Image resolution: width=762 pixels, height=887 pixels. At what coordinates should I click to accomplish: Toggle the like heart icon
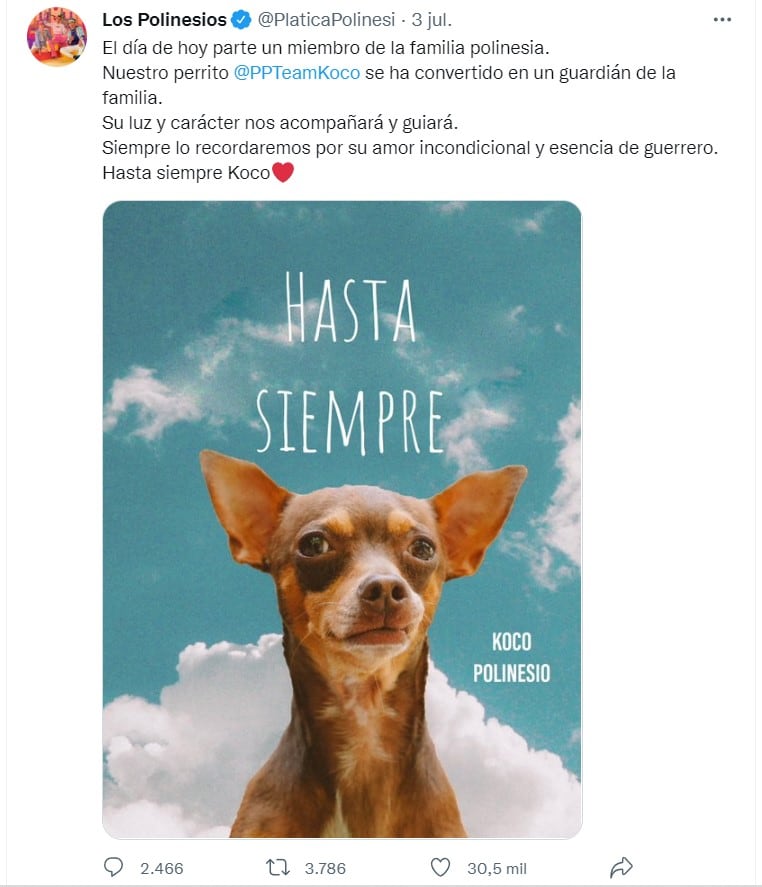click(441, 867)
